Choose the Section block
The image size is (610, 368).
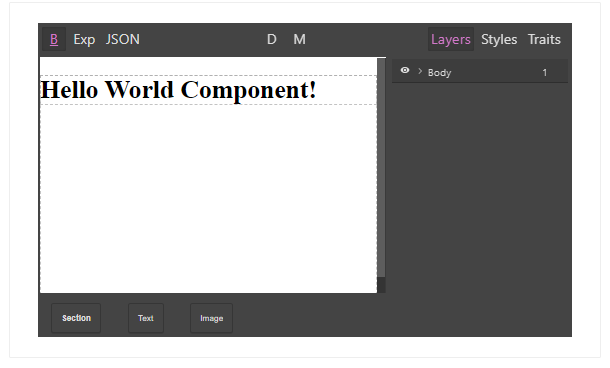click(76, 318)
